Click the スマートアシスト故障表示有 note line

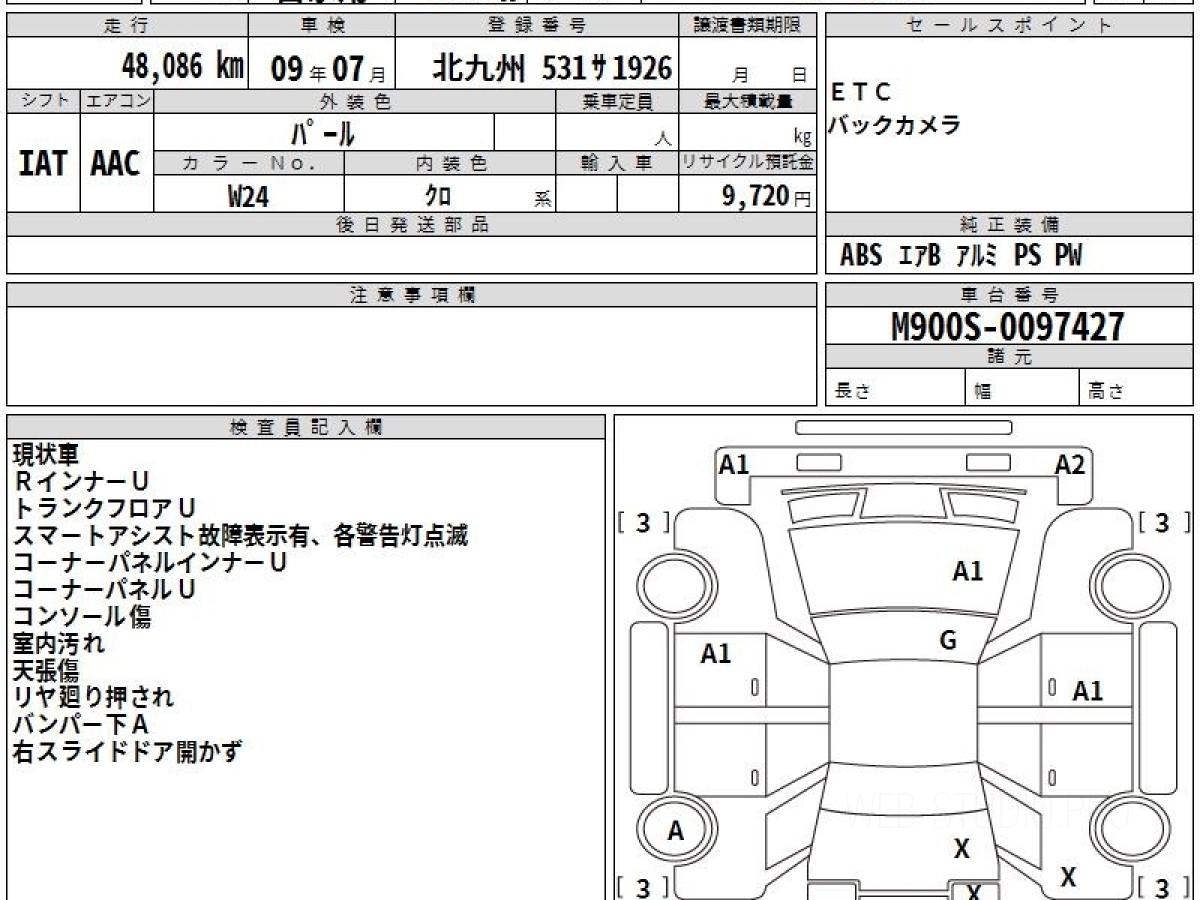(240, 536)
